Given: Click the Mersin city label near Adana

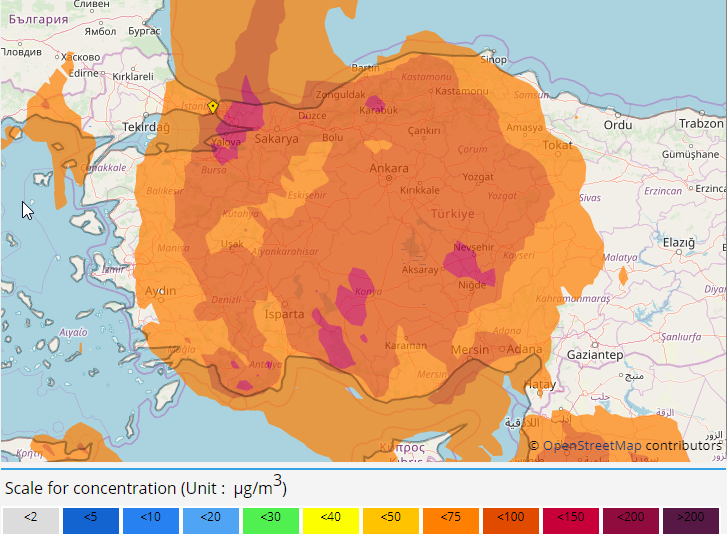Looking at the screenshot, I should pos(470,350).
